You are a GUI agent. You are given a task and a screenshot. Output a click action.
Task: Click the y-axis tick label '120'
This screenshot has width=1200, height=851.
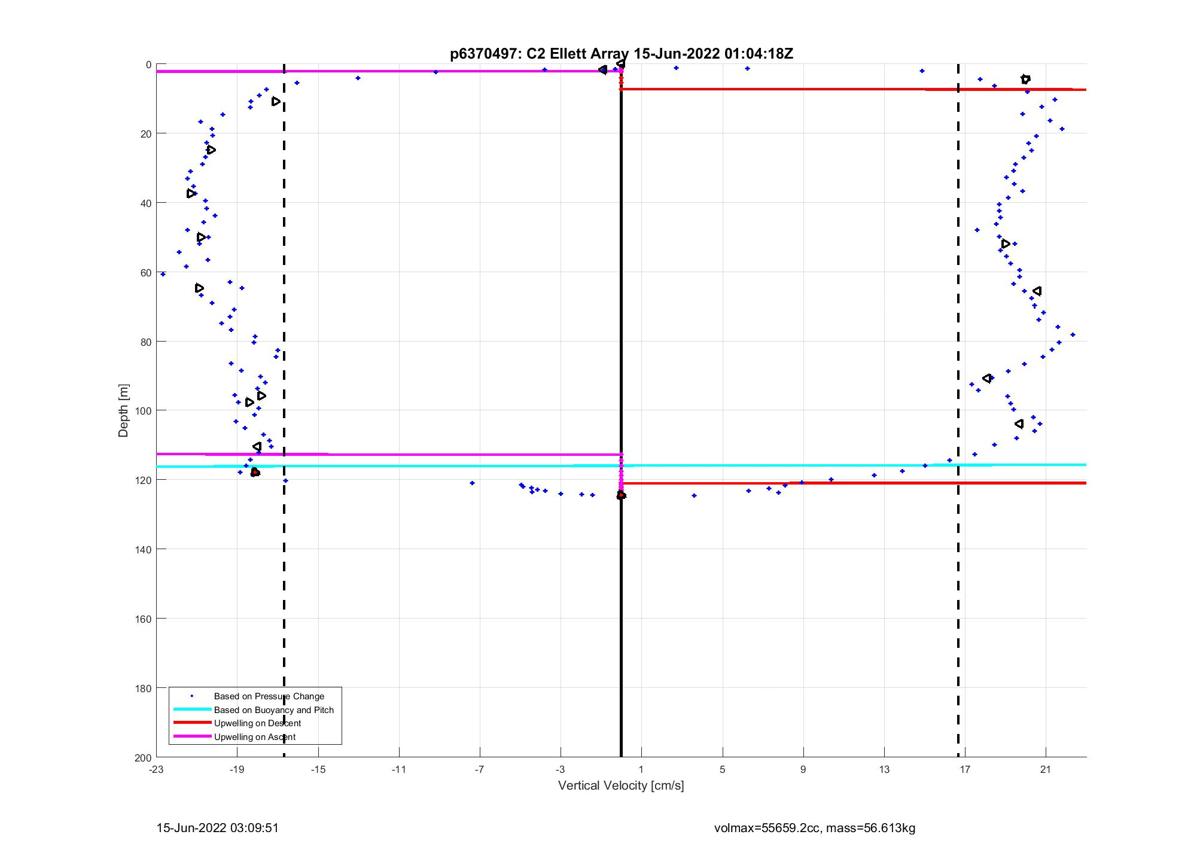[x=142, y=480]
